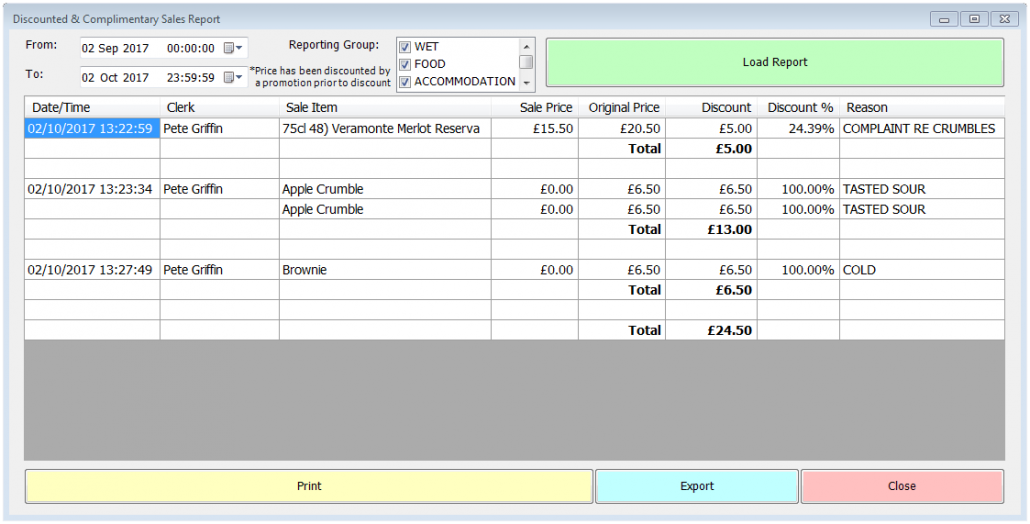Click the Reason column header
1030x524 pixels.
[x=922, y=108]
